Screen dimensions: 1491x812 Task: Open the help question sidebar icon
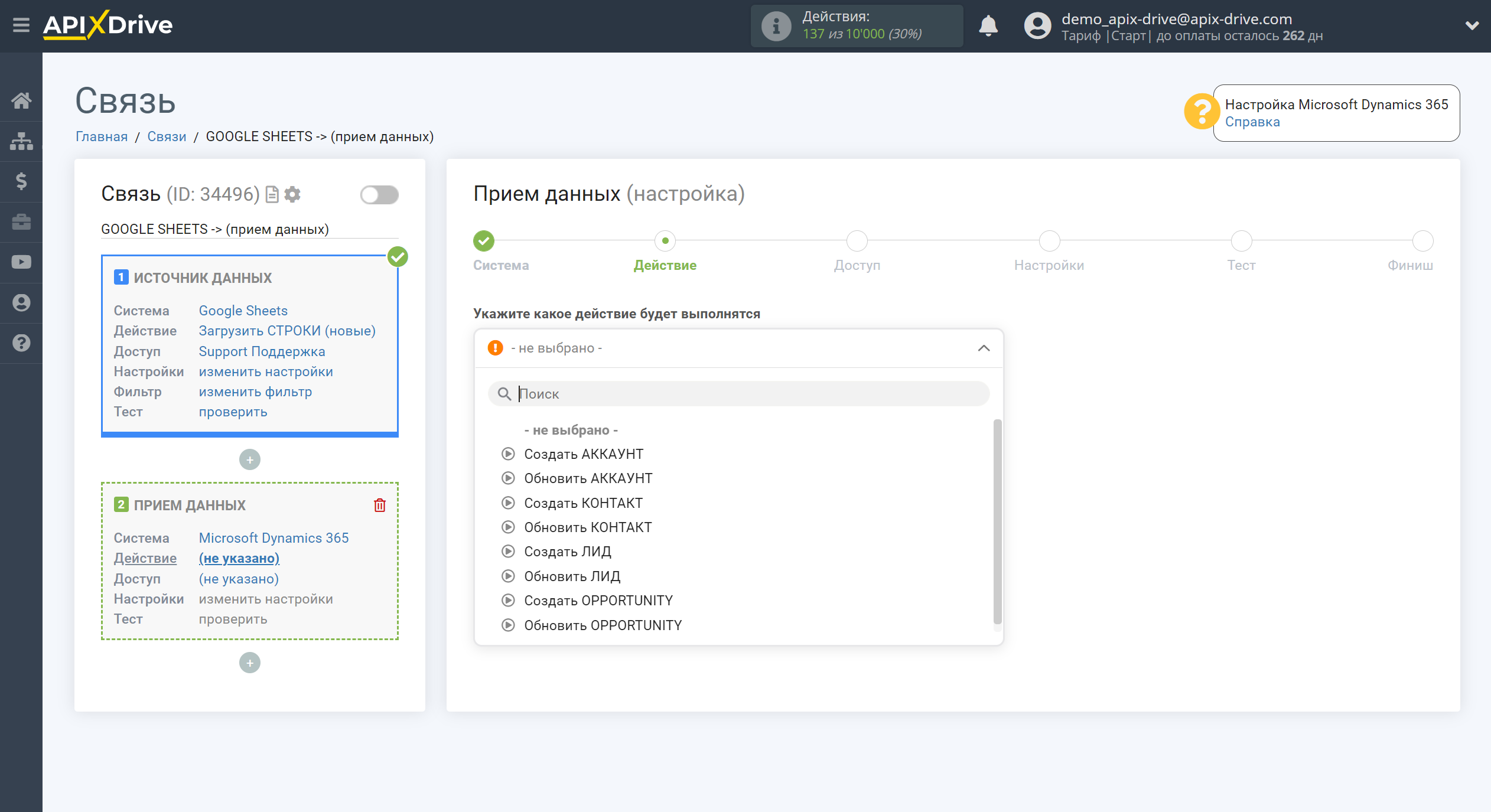tap(21, 343)
